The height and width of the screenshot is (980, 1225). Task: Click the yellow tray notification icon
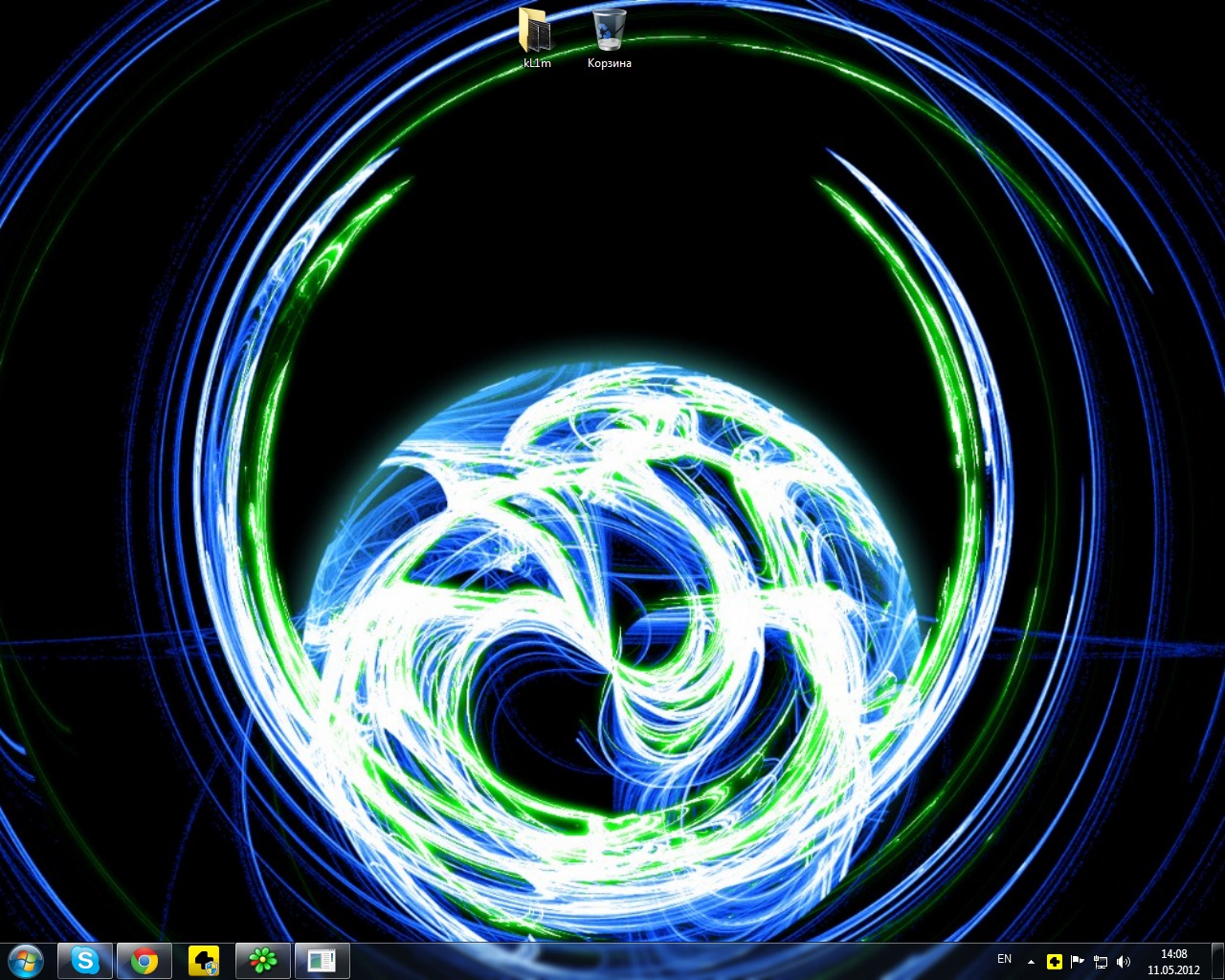[1054, 962]
